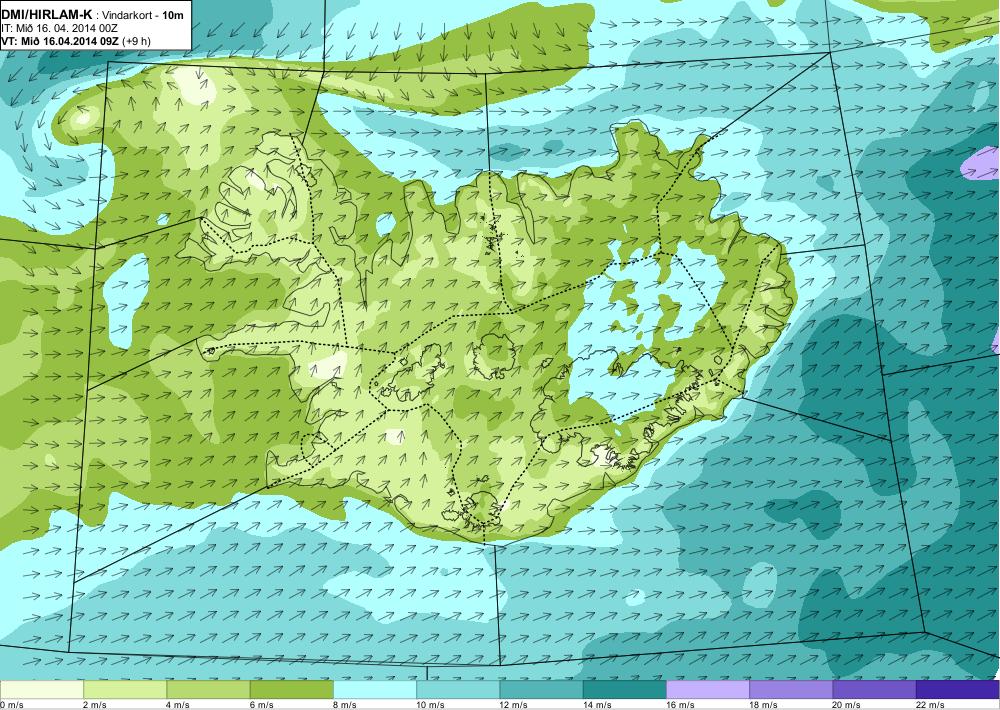Click the "0 m/s" legend label

click(11, 705)
